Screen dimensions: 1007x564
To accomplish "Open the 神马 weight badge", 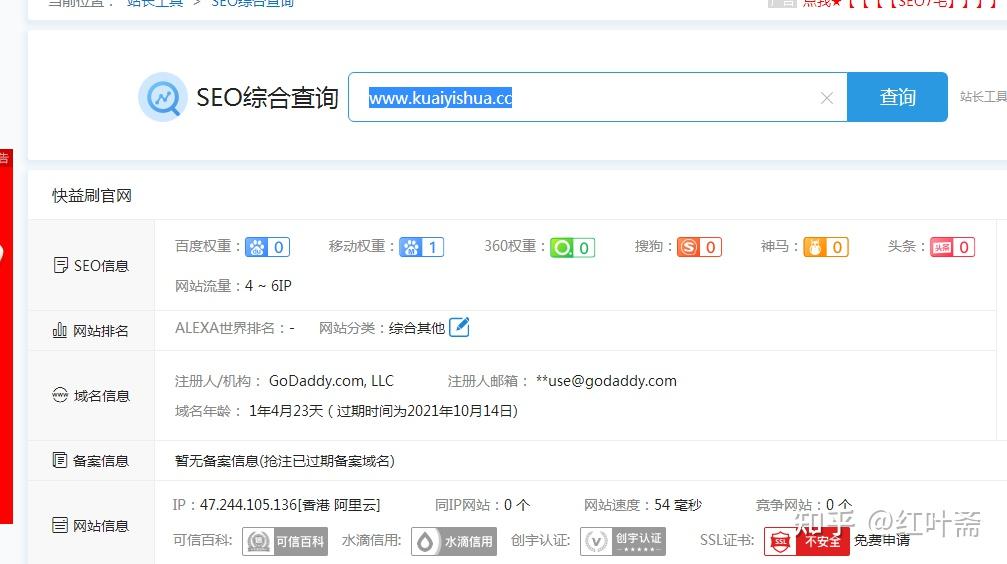I will [x=826, y=247].
